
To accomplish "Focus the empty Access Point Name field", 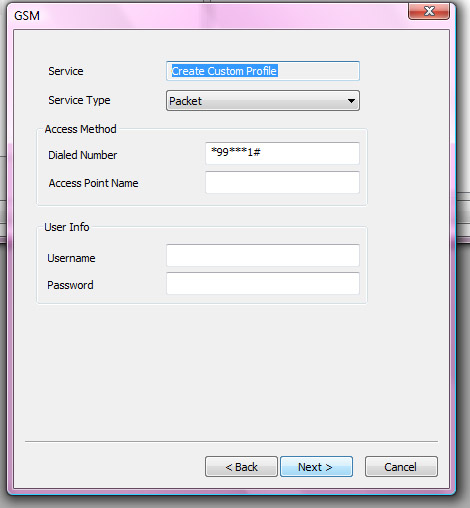I will [x=282, y=182].
